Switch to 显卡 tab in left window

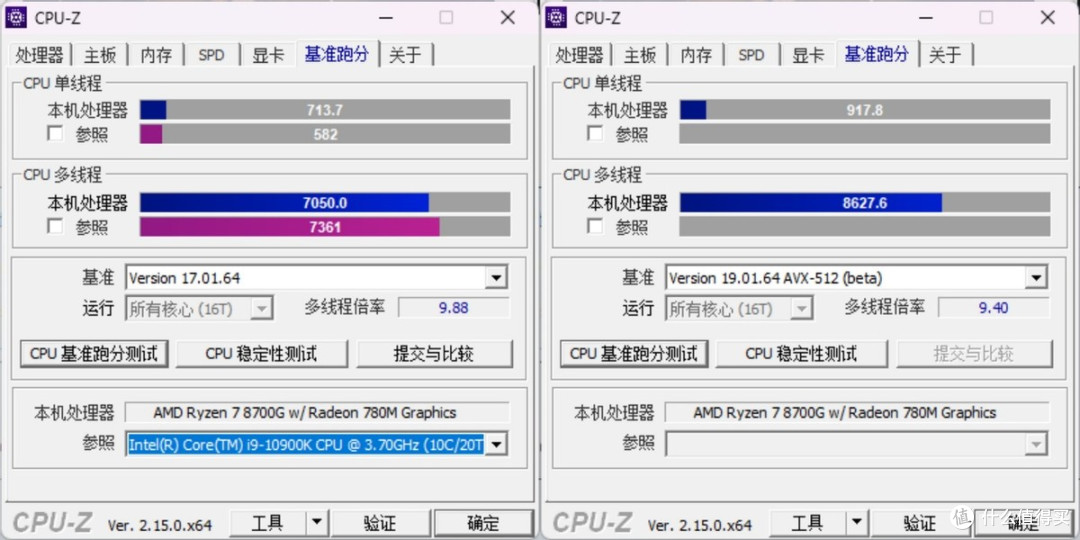tap(268, 55)
